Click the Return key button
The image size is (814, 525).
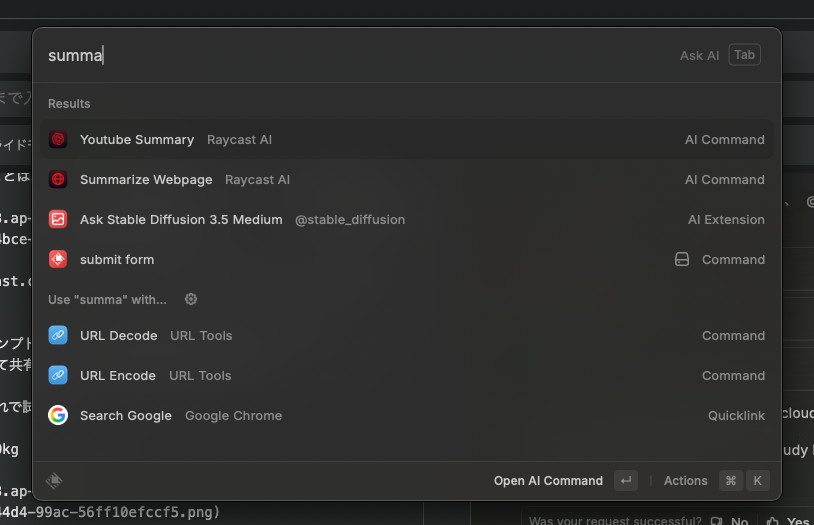pyautogui.click(x=626, y=481)
